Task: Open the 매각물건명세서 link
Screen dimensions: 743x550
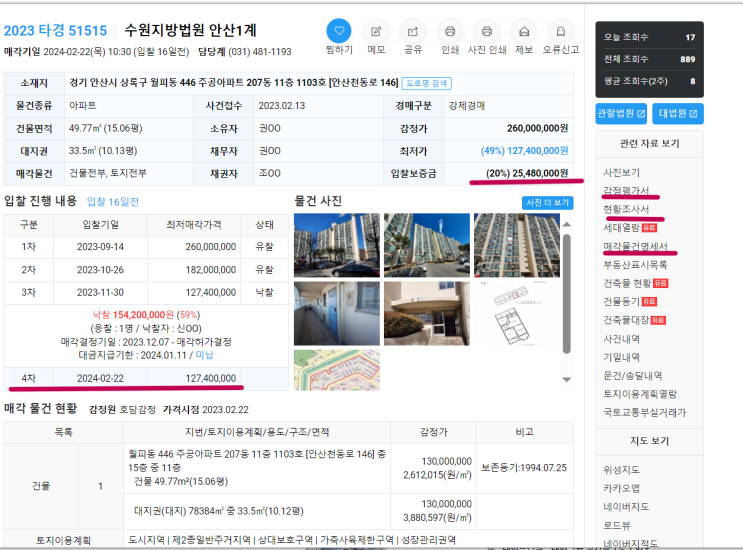Action: point(635,246)
